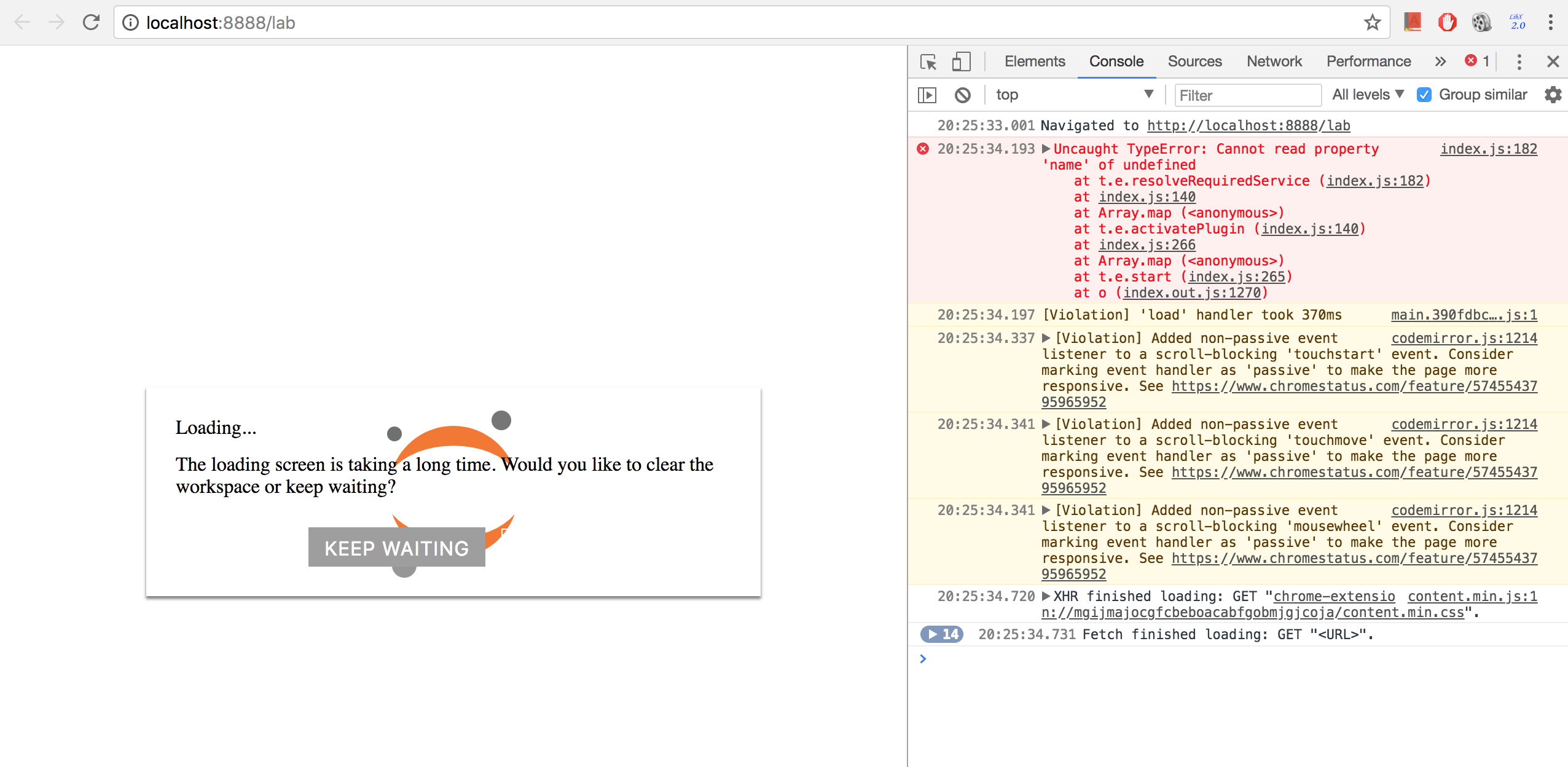The image size is (1568, 767).
Task: Open the clear console icon
Action: click(x=962, y=95)
